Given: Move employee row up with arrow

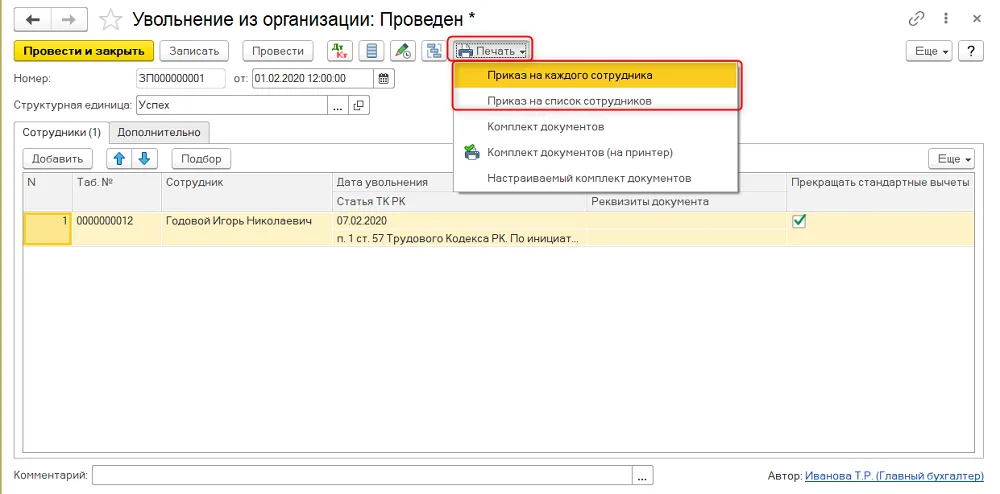Looking at the screenshot, I should [x=119, y=159].
